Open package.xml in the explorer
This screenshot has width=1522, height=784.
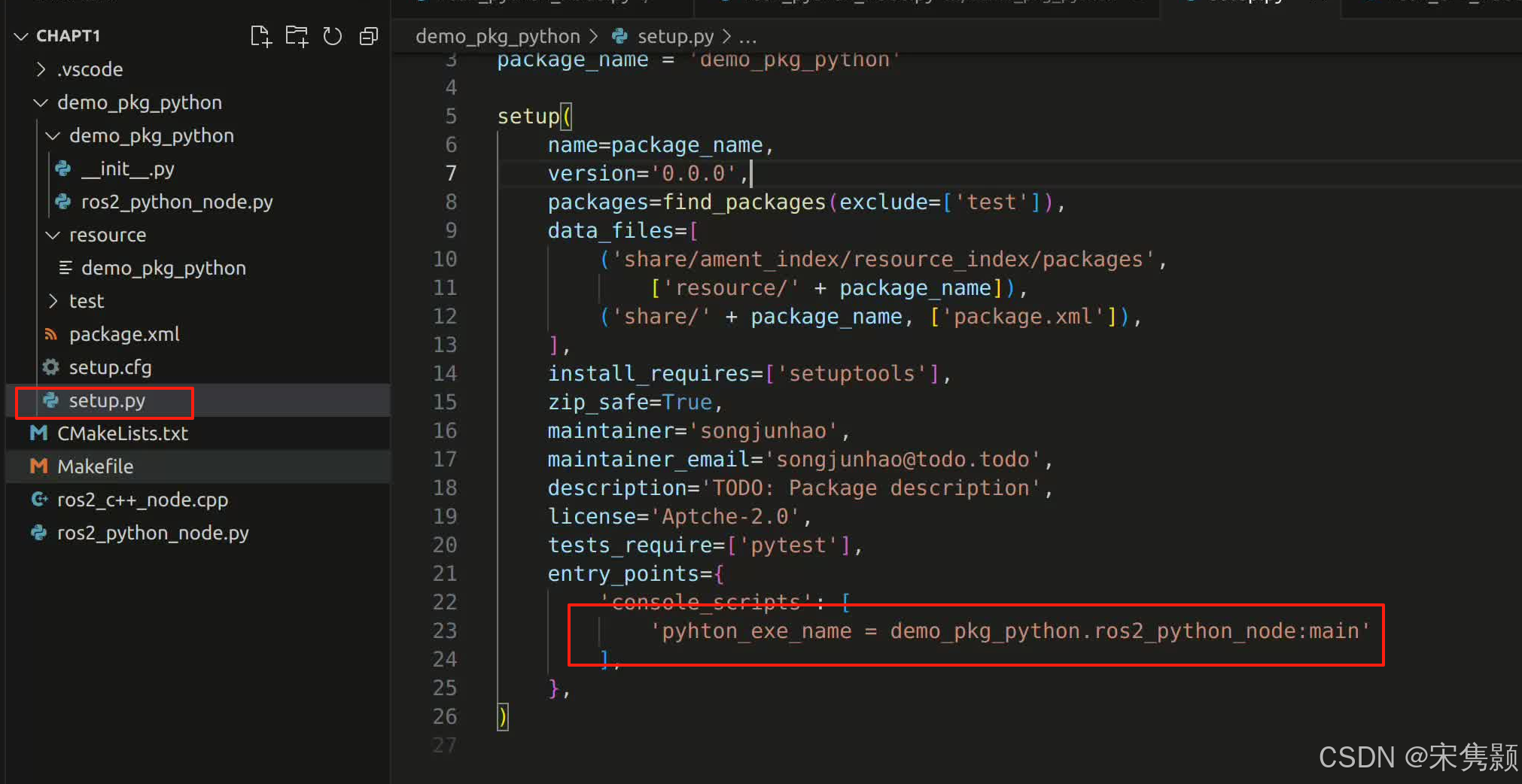(x=124, y=334)
